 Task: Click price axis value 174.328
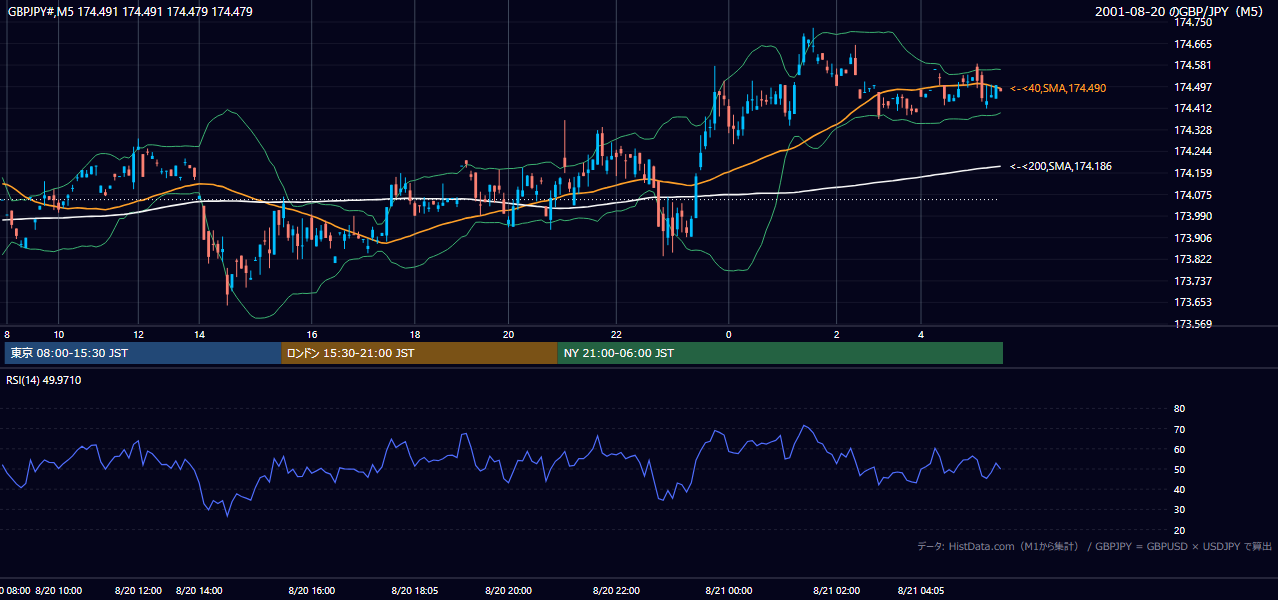pos(1193,130)
